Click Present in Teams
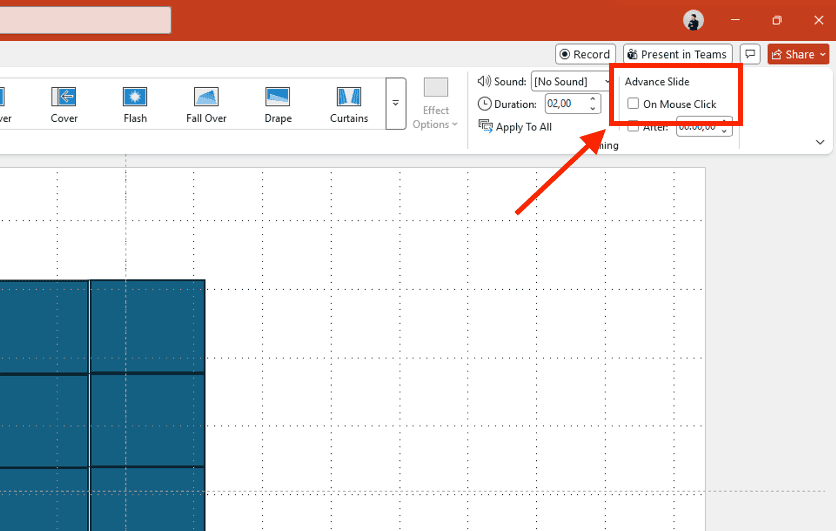The height and width of the screenshot is (531, 836). (x=677, y=54)
